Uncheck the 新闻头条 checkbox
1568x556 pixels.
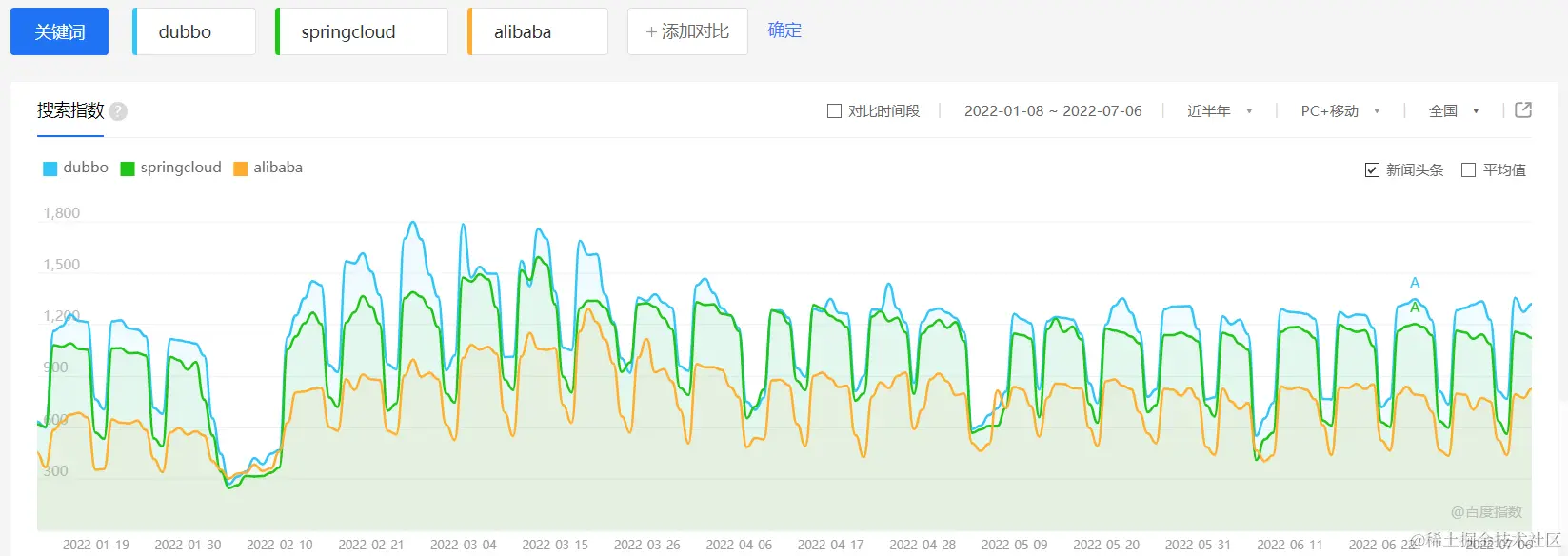(x=1372, y=170)
